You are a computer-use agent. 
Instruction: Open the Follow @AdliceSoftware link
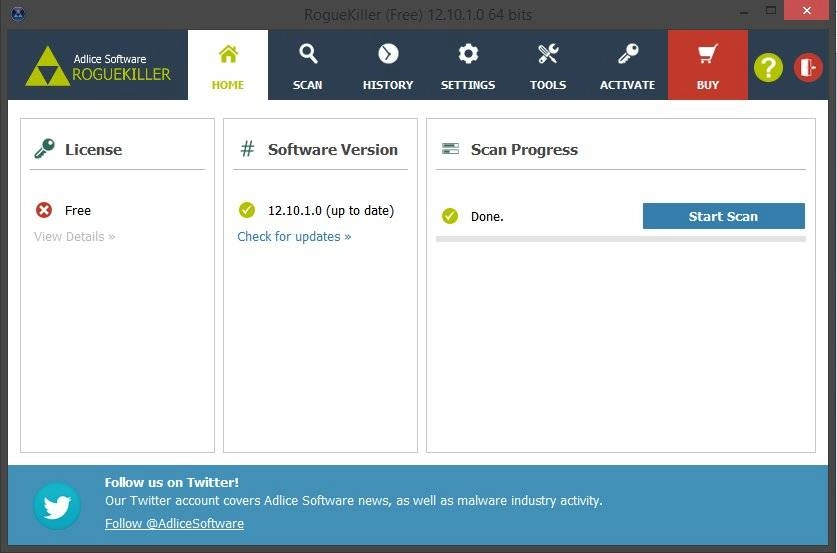tap(174, 524)
